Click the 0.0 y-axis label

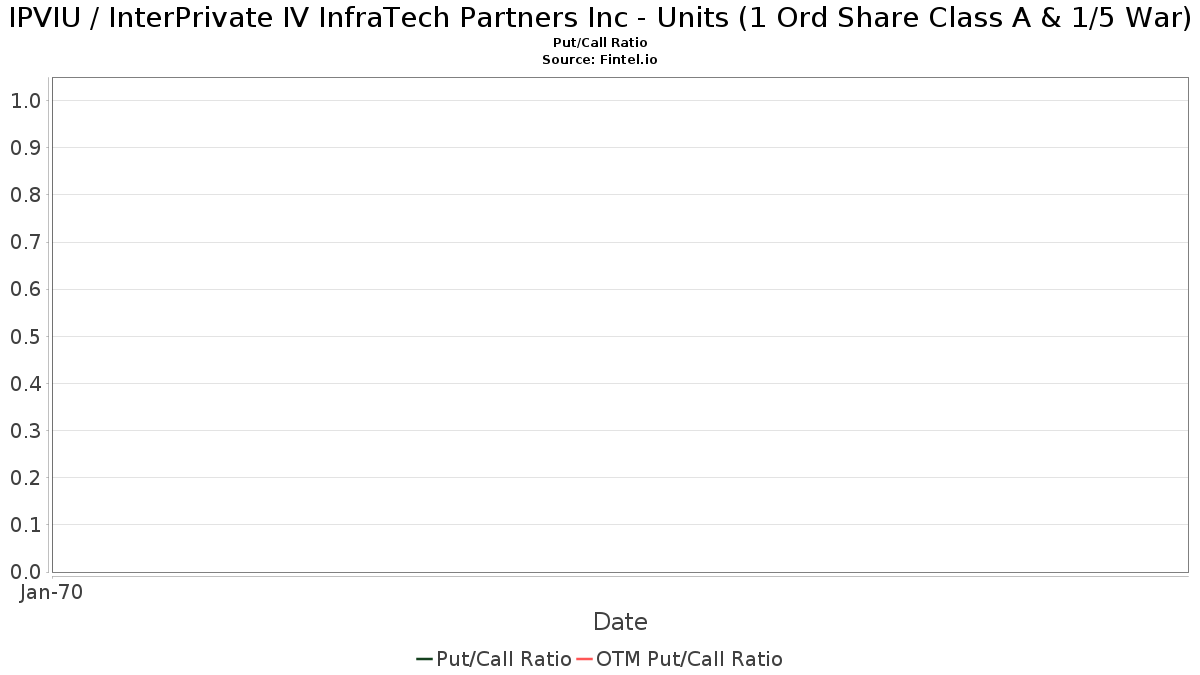tap(25, 572)
